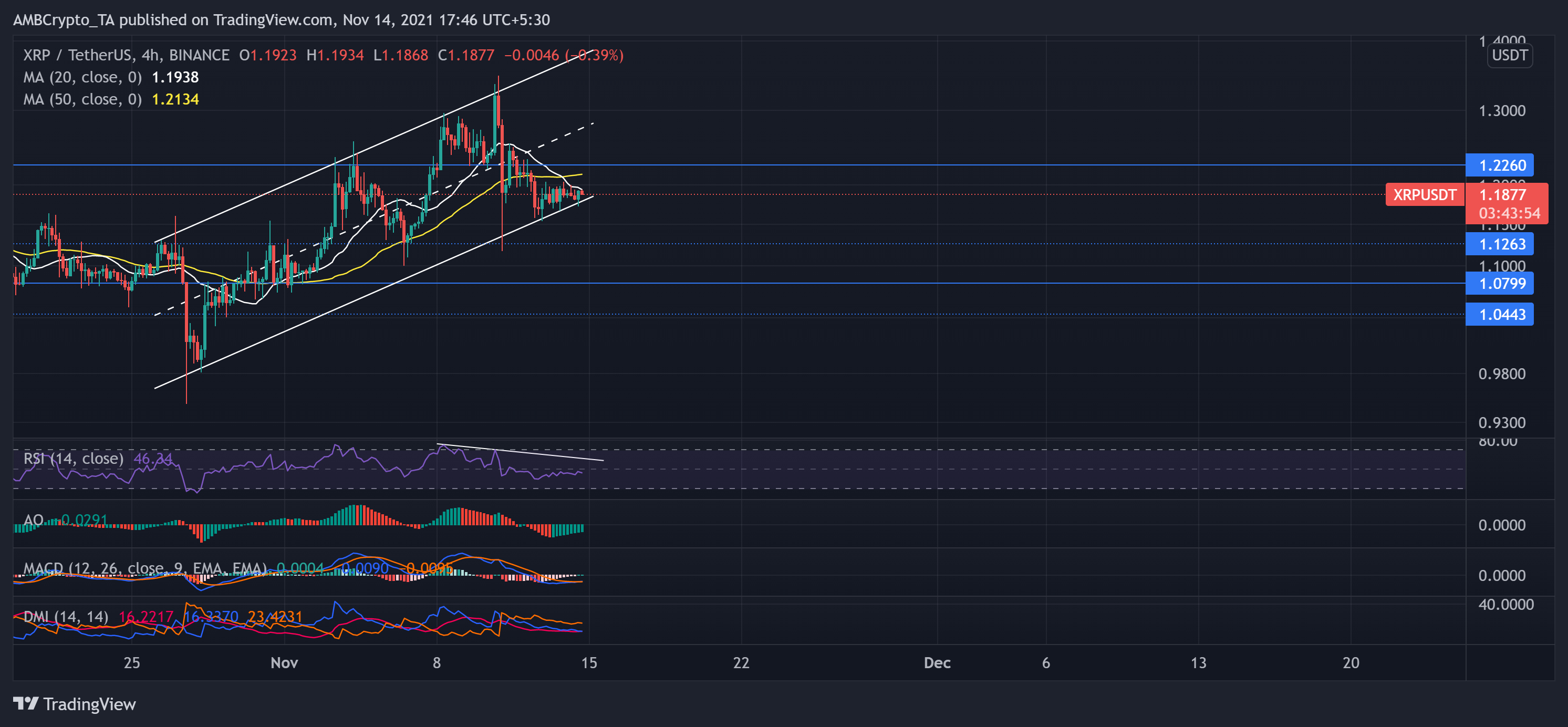Click the 1.0443 price level label
Screen dimensions: 1568x727
[x=1499, y=315]
